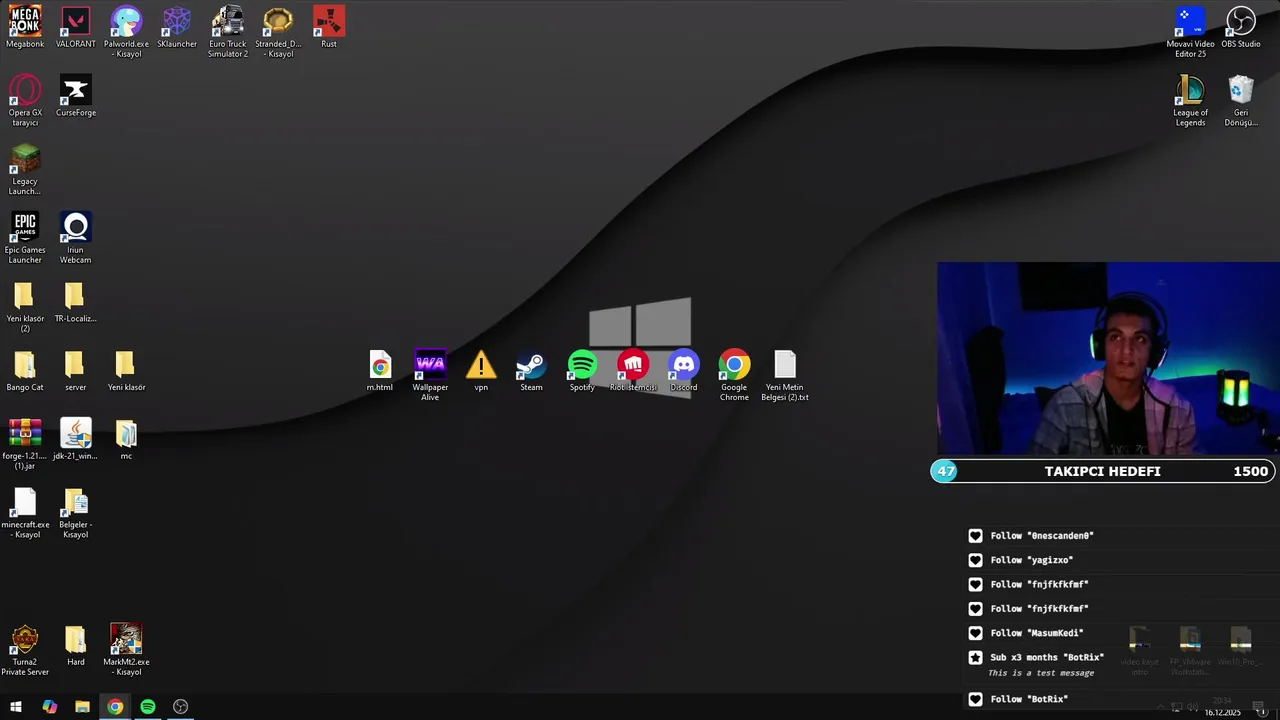Select the Epic Games Launcher icon

[x=25, y=238]
